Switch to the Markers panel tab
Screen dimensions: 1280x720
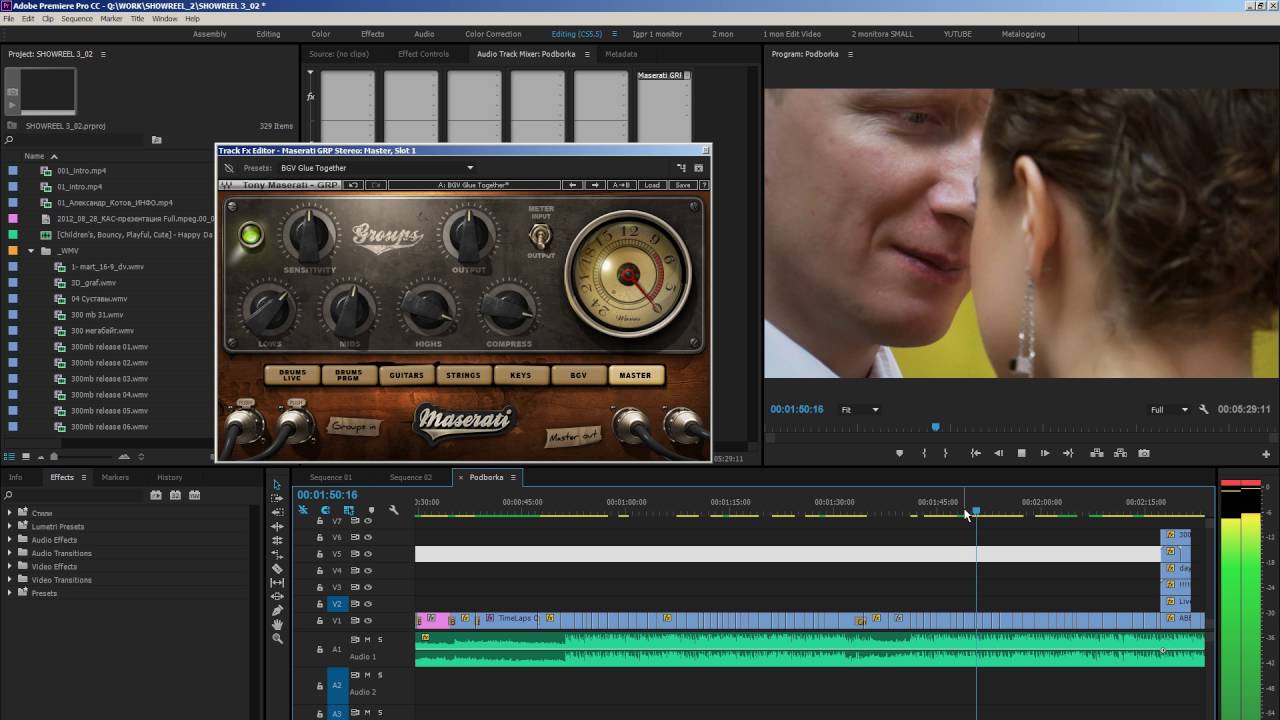[115, 477]
